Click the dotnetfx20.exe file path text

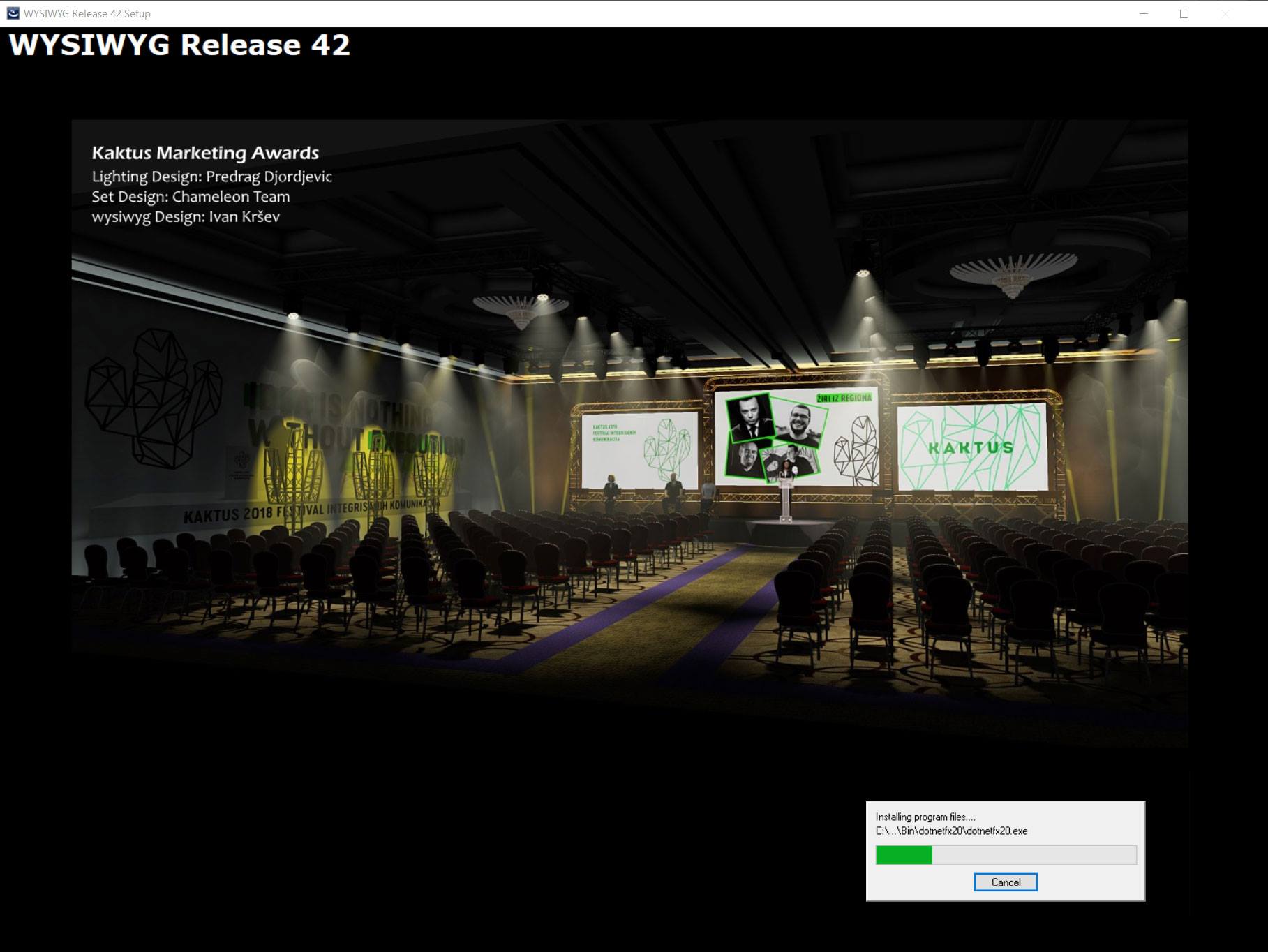click(951, 831)
